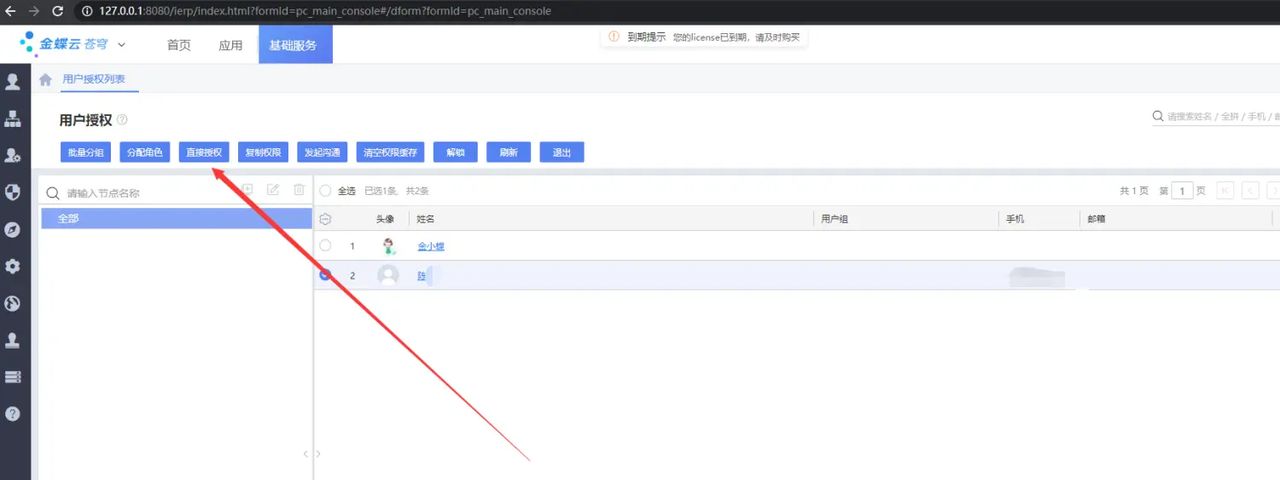Click the 已选1条 selection count text

[x=380, y=190]
